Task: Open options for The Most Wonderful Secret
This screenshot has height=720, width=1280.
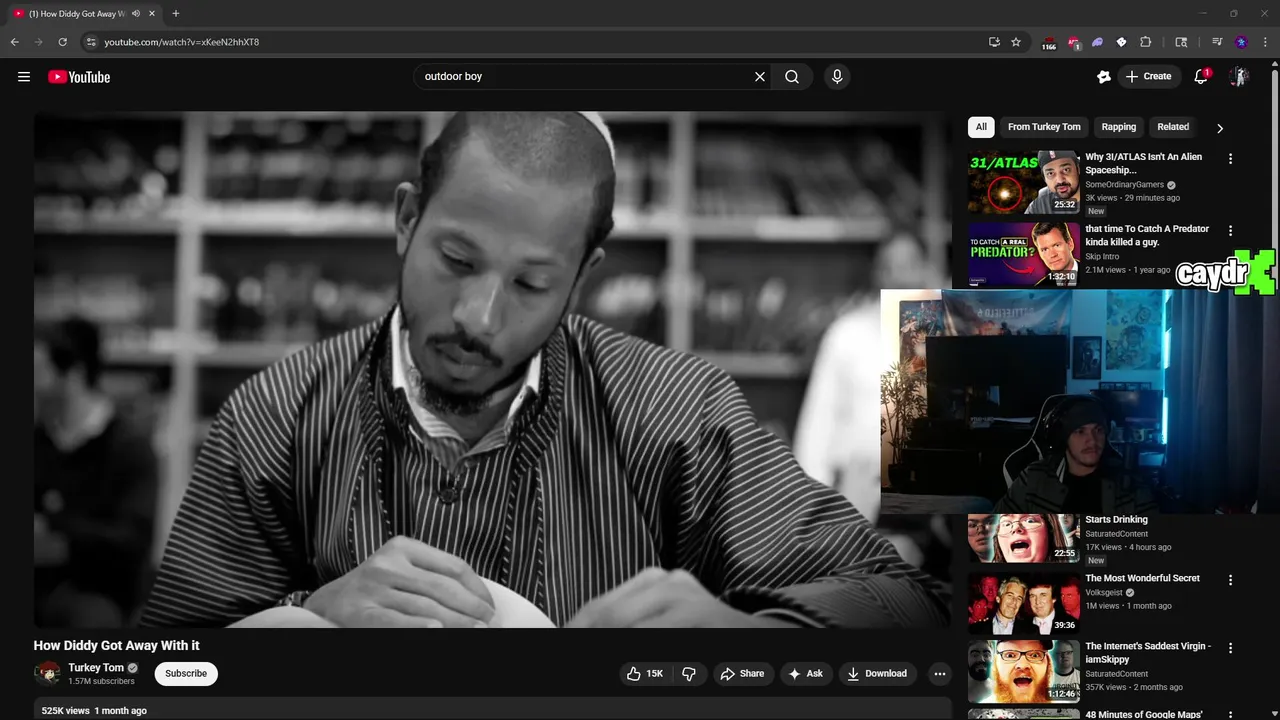Action: (x=1230, y=580)
